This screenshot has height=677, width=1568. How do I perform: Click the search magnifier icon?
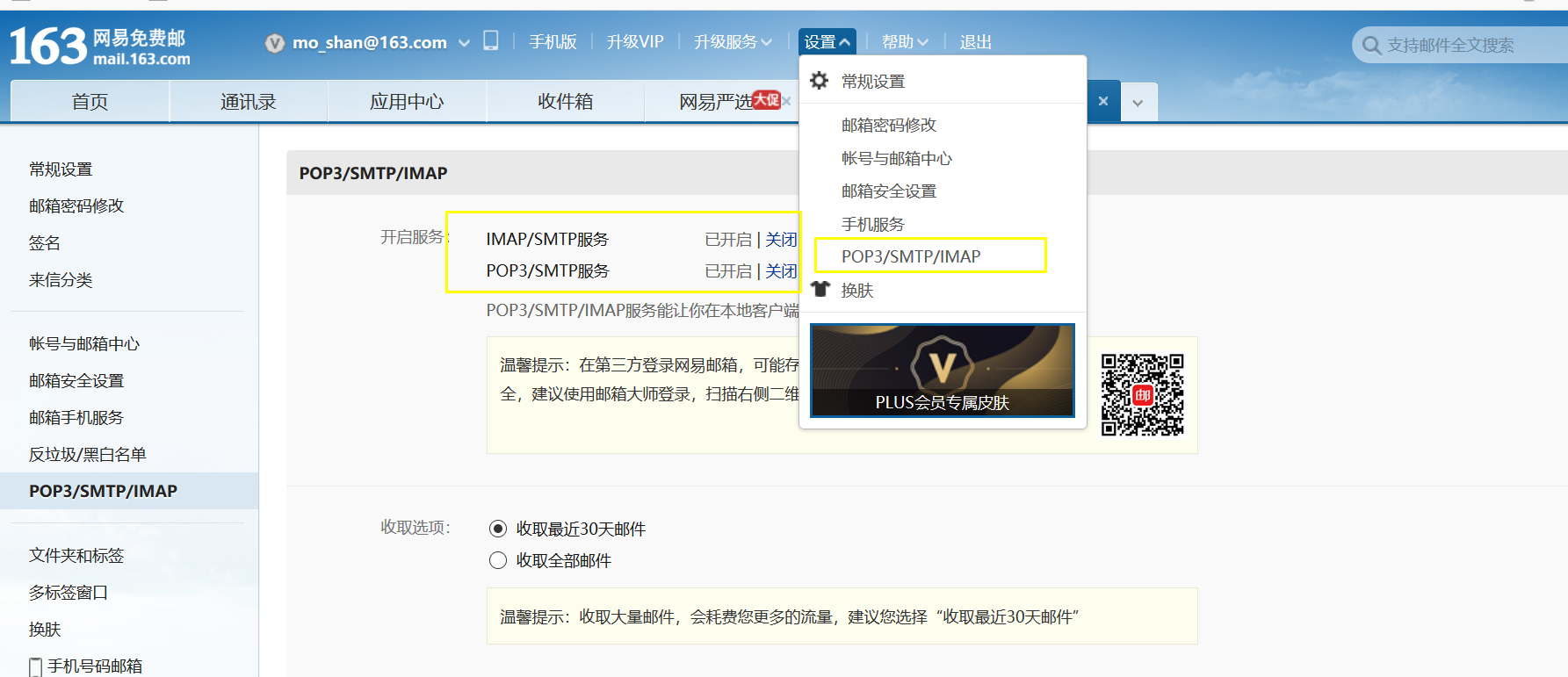1371,45
